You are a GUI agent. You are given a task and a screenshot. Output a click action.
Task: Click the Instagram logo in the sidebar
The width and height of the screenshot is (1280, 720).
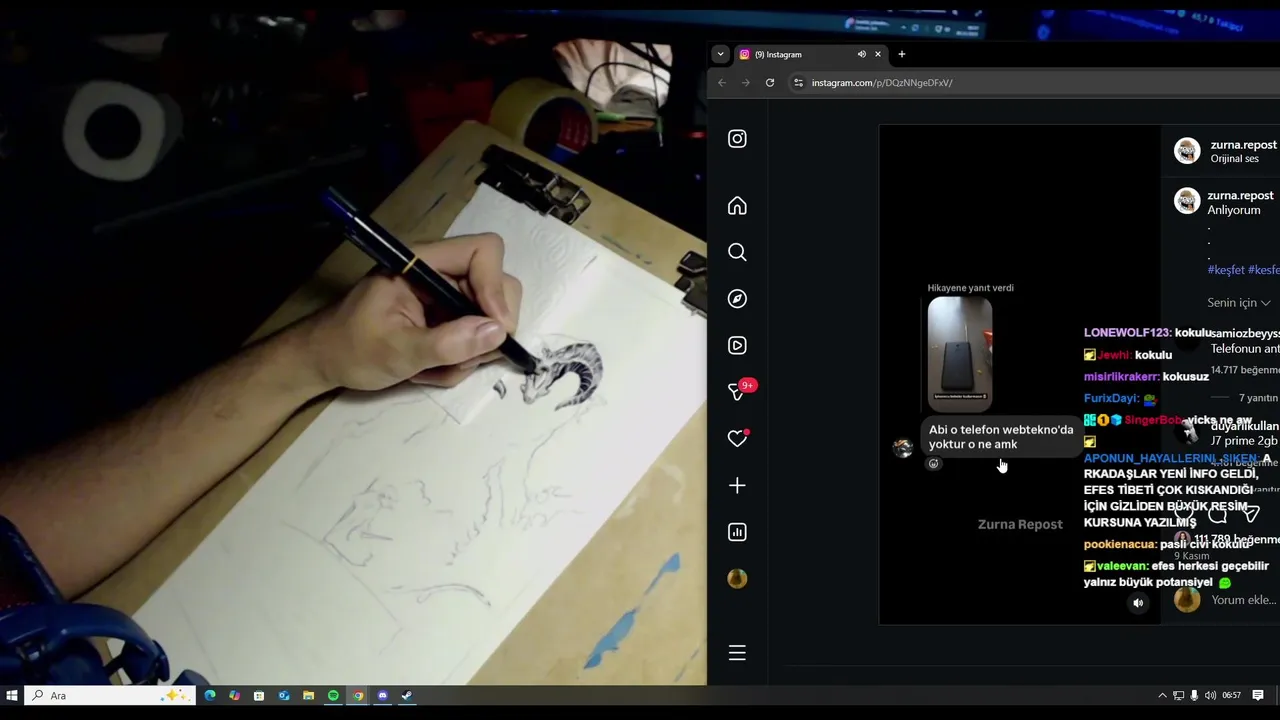(x=737, y=139)
